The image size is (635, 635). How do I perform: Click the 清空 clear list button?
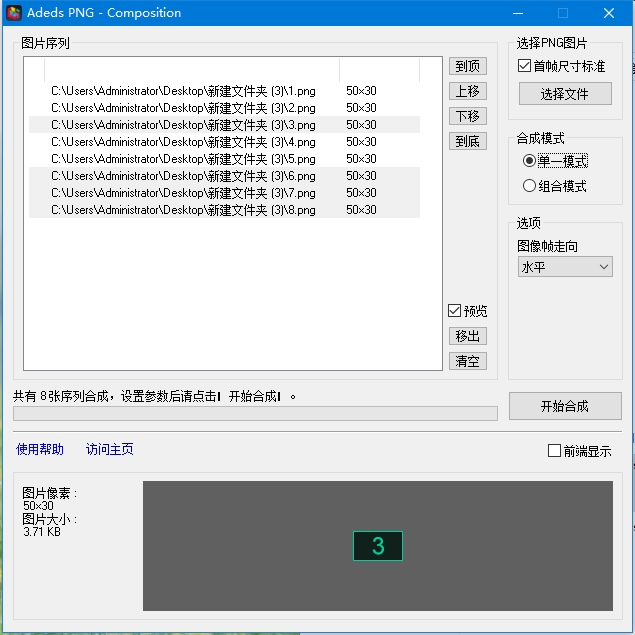coord(467,361)
